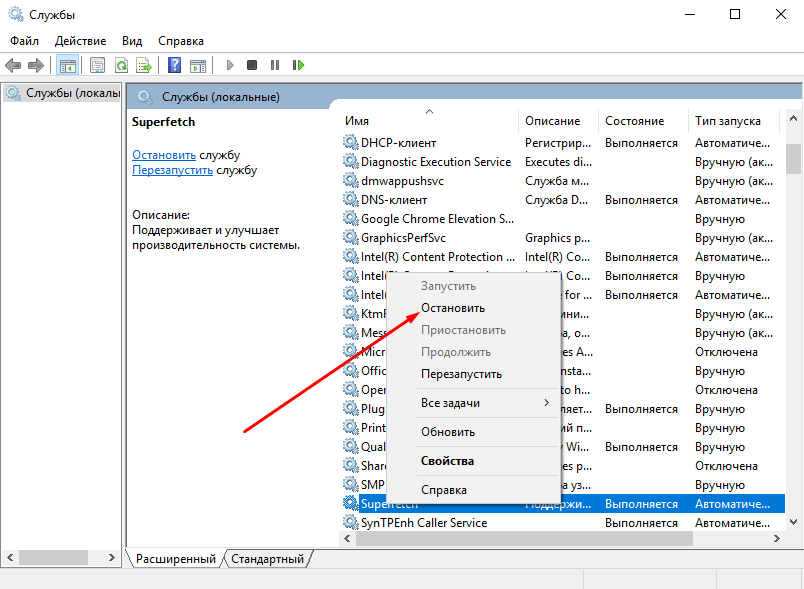Click left tree pane scroll right arrow
804x589 pixels.
112,557
